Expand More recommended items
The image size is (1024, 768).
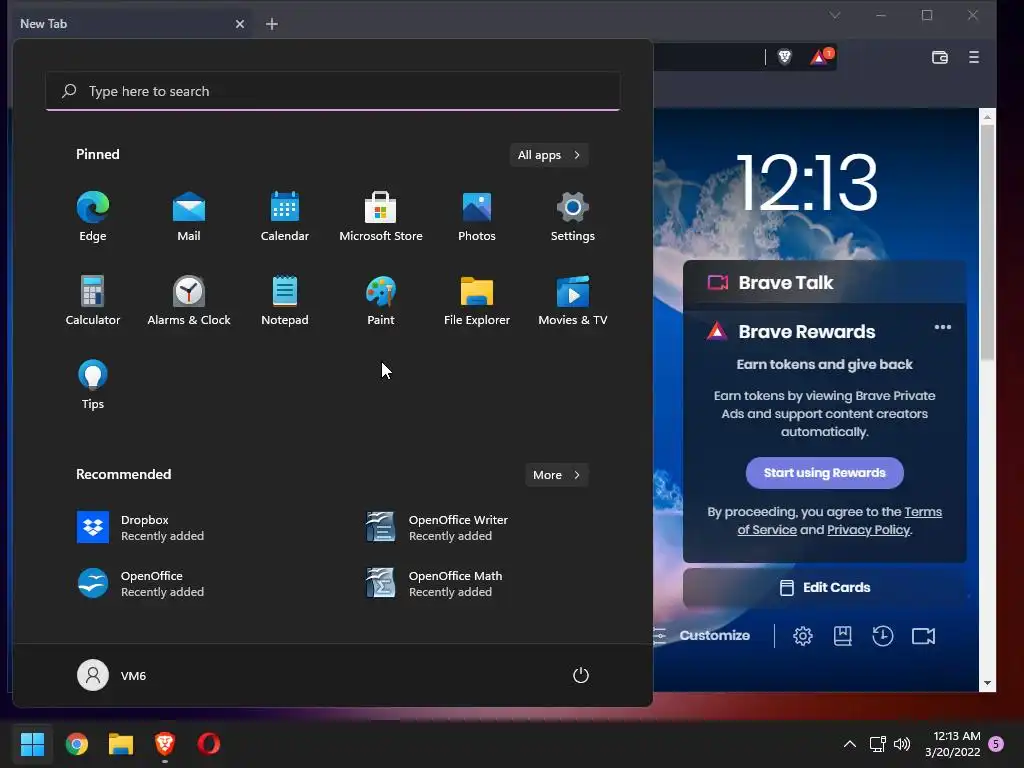[x=556, y=475]
